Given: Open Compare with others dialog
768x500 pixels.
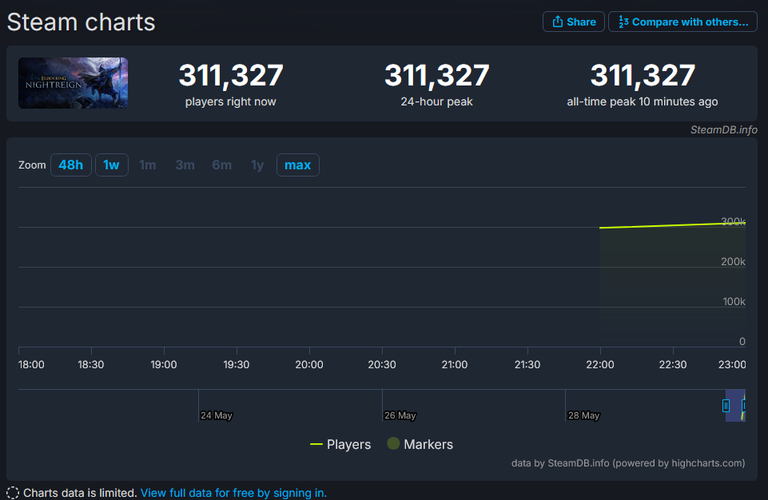Looking at the screenshot, I should point(683,22).
